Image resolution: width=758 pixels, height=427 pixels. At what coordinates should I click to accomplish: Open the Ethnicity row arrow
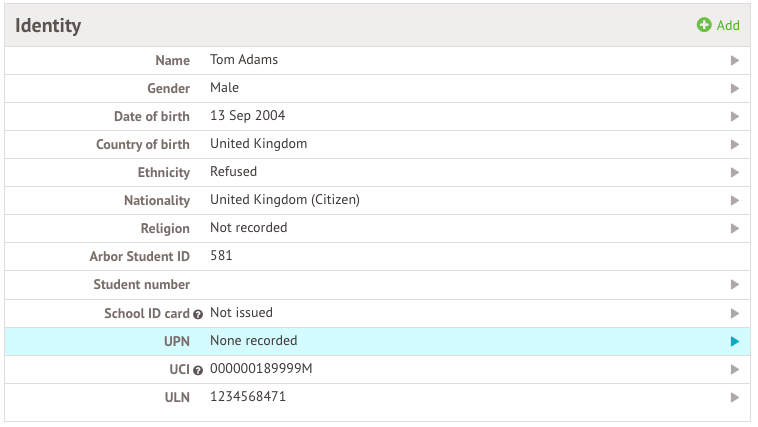coord(735,173)
